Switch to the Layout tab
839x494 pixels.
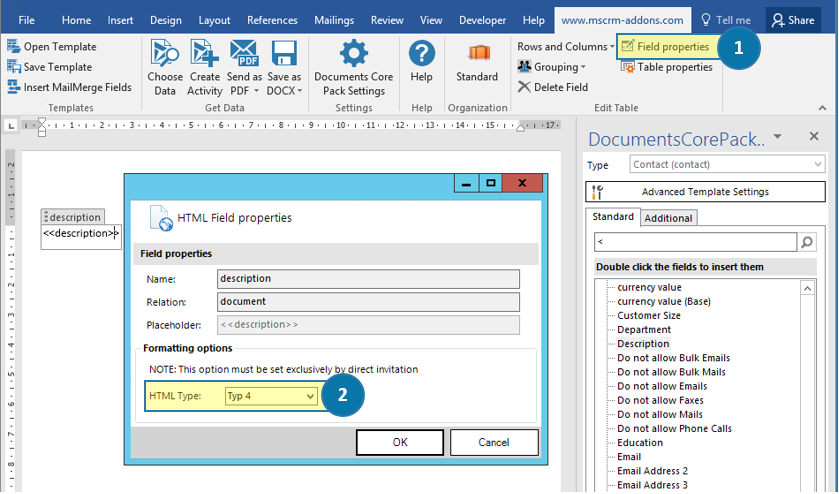click(x=214, y=20)
